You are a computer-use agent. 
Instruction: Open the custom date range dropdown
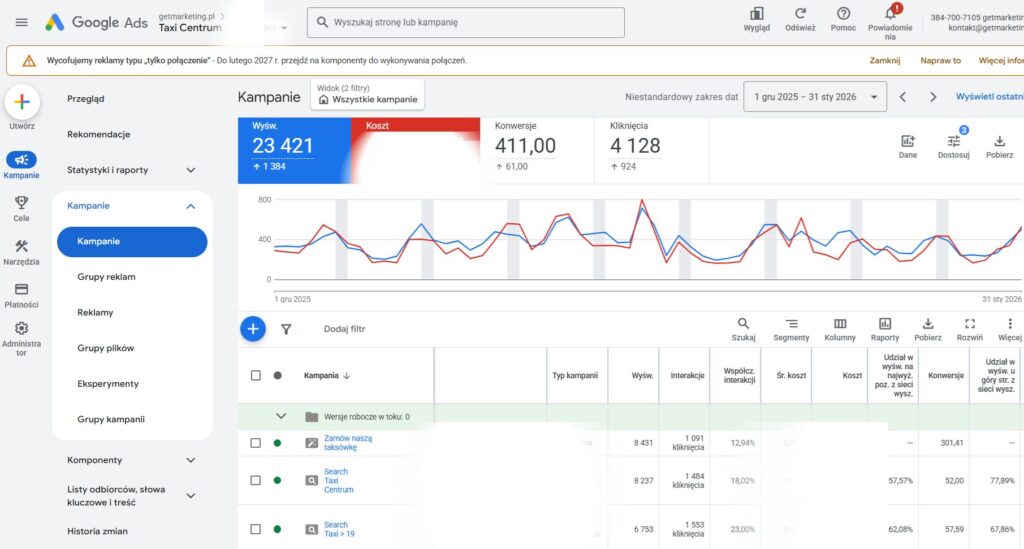pyautogui.click(x=815, y=97)
